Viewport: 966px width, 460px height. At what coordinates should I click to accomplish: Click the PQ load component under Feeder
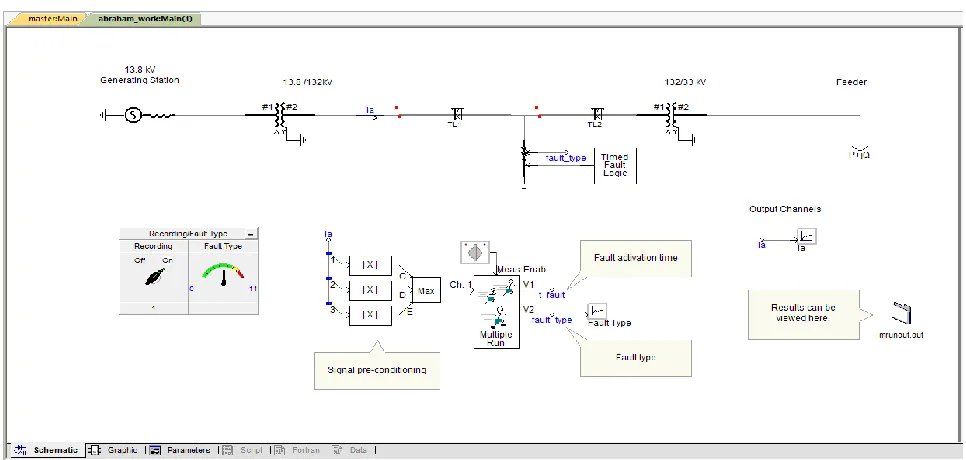point(859,153)
